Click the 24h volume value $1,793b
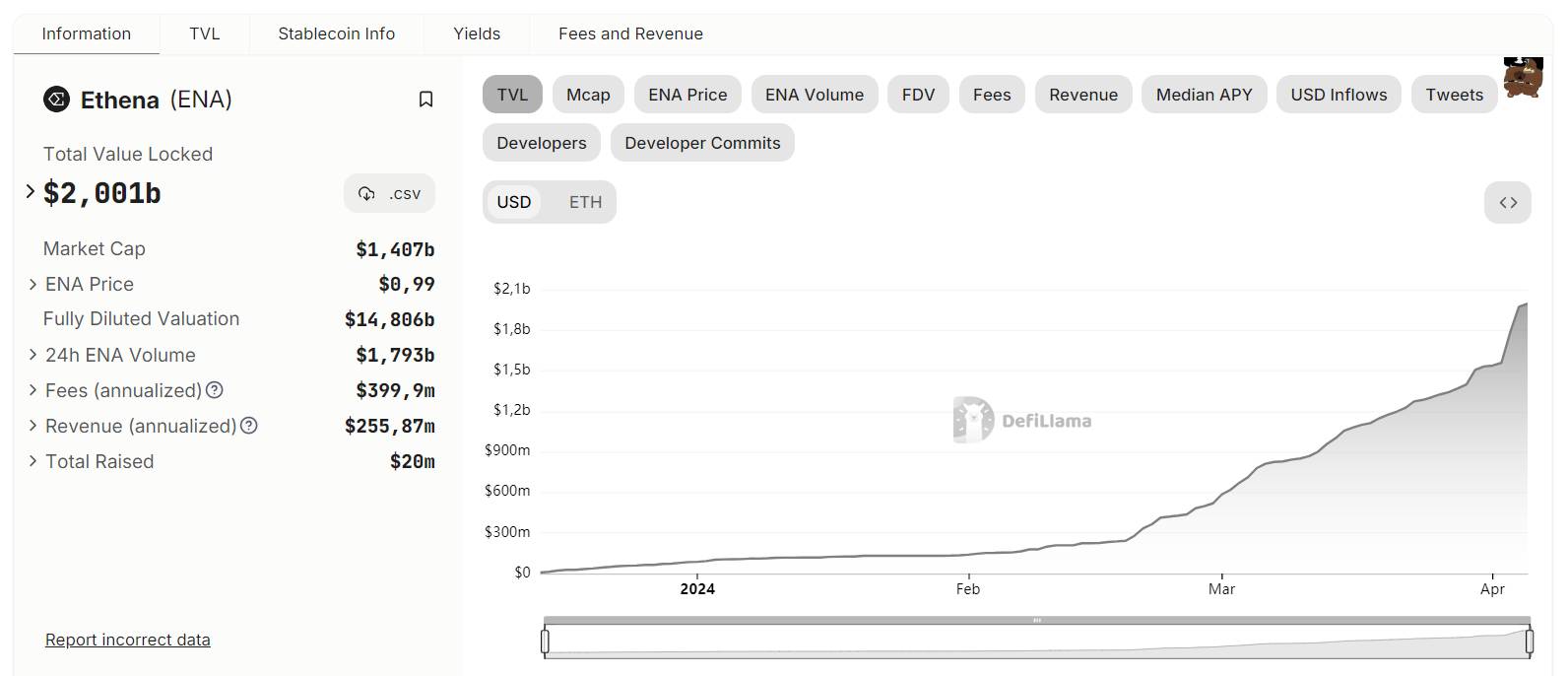This screenshot has height=676, width=1568. click(x=395, y=355)
